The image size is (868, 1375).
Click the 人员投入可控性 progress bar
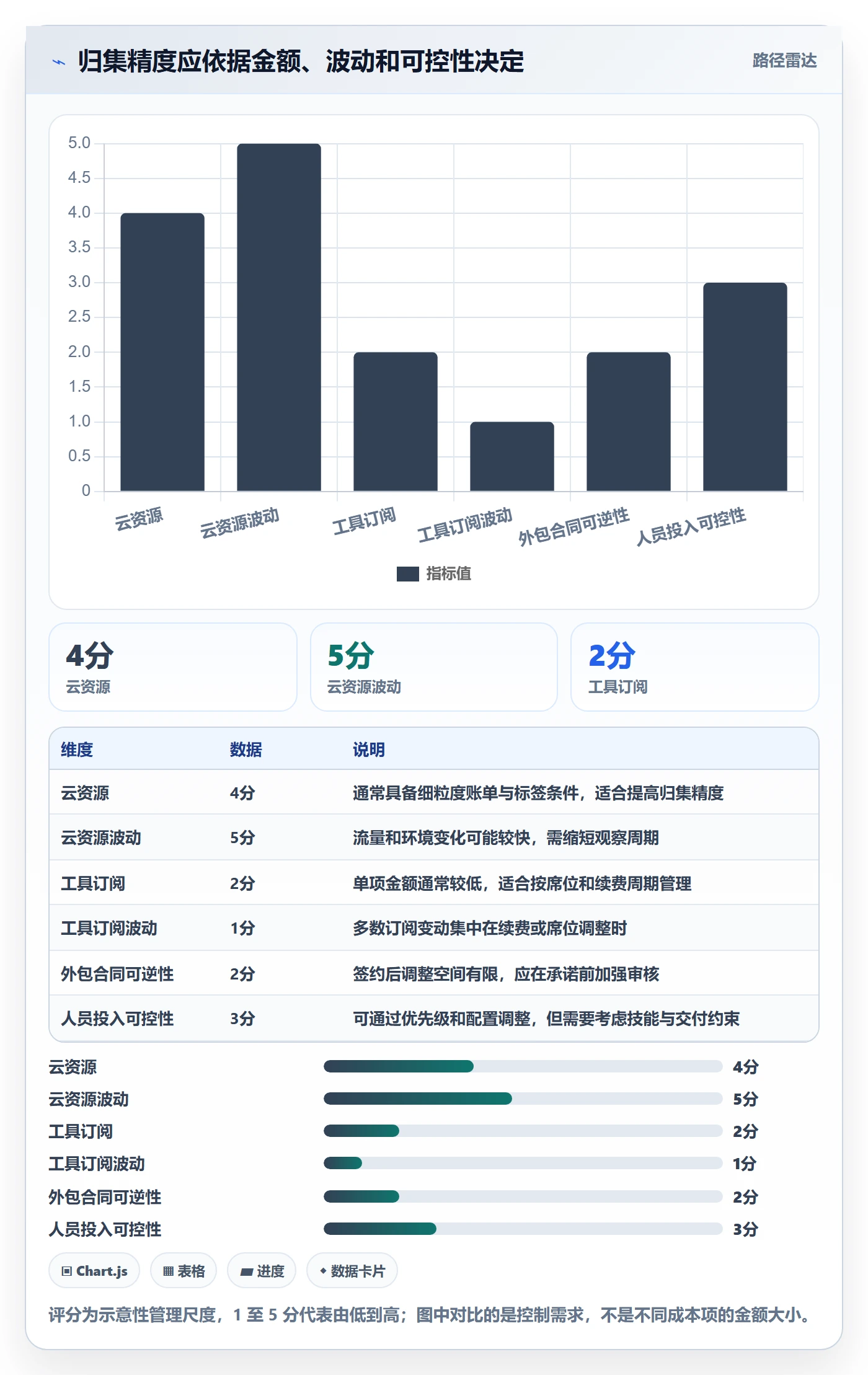523,1229
